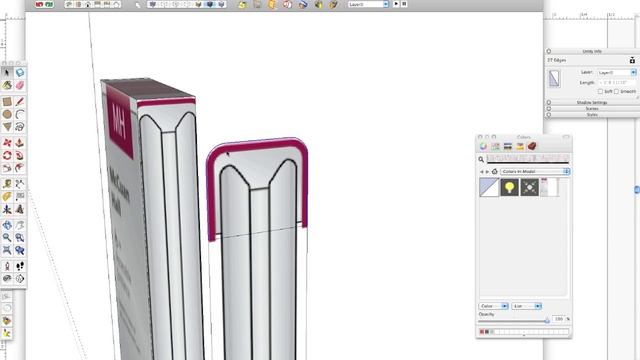640x360 pixels.
Task: Activate the Orbit camera tool
Action: pyautogui.click(x=7, y=225)
